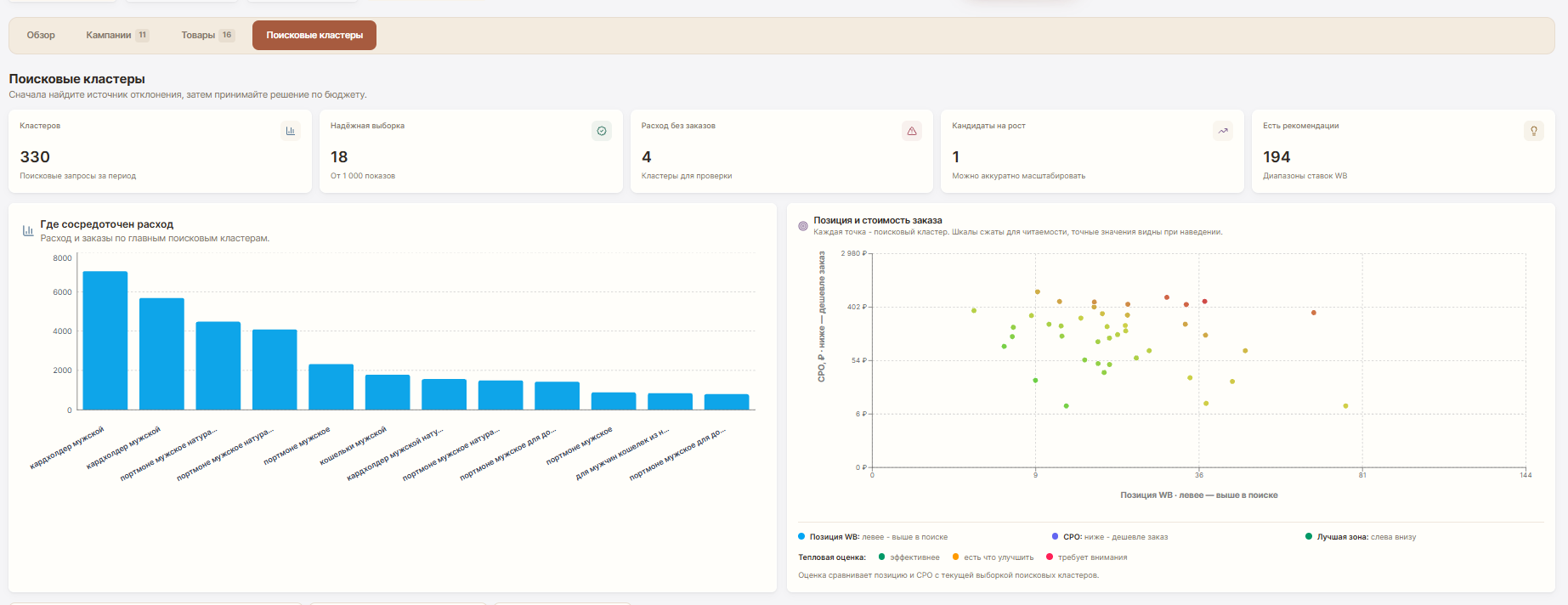Click the green Лучшая зона legend dot
The height and width of the screenshot is (605, 1568).
point(1309,536)
